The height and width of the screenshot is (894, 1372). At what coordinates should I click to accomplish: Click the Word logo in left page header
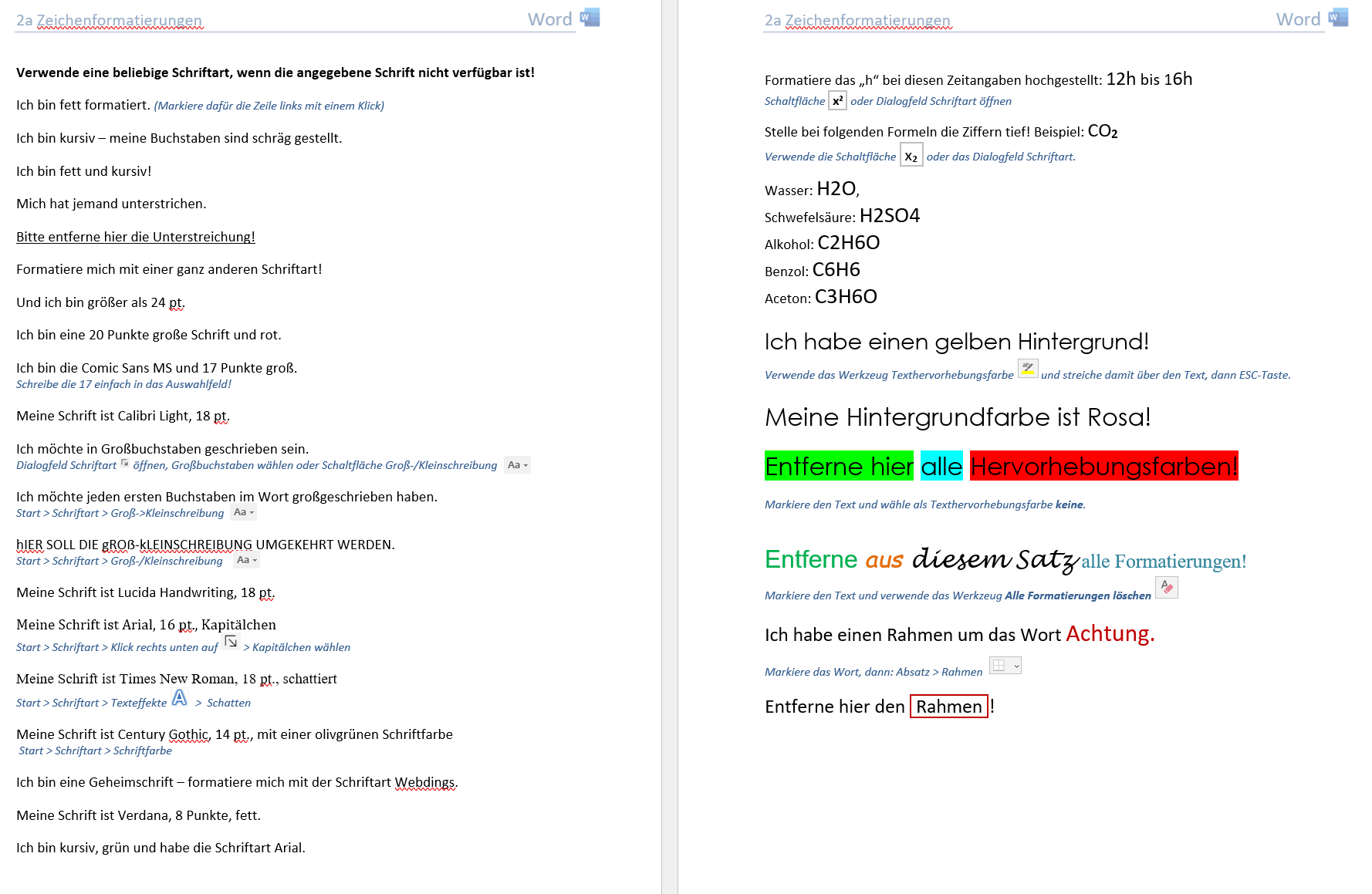590,18
